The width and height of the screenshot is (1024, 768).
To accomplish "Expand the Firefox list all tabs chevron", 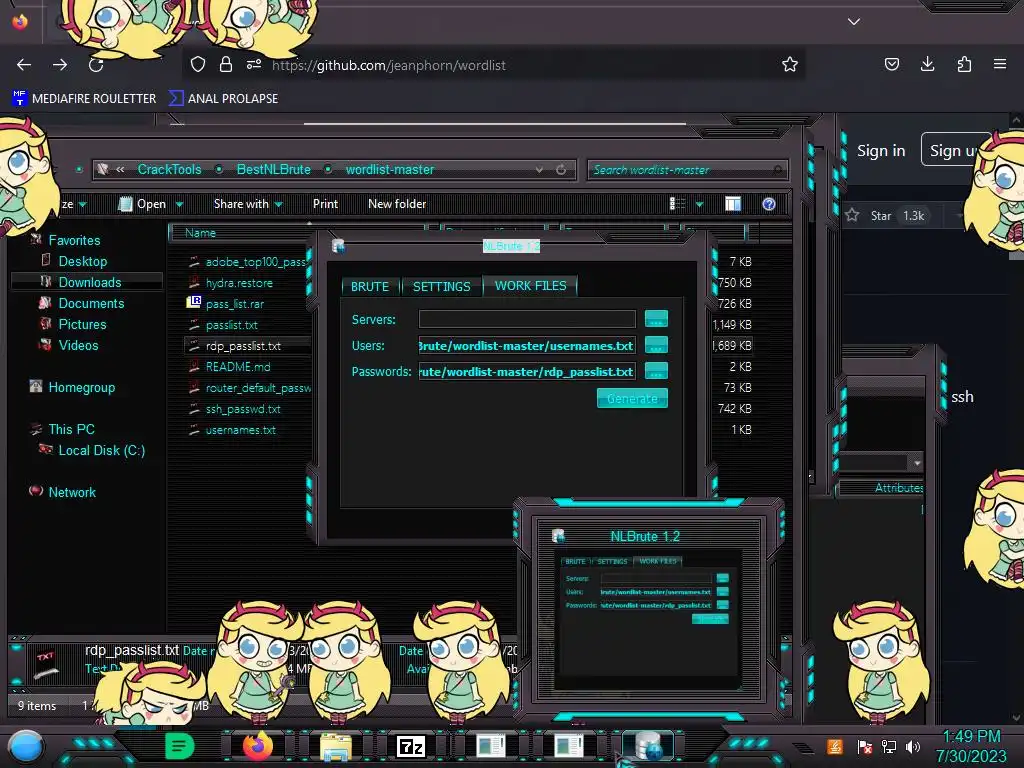I will pyautogui.click(x=854, y=22).
